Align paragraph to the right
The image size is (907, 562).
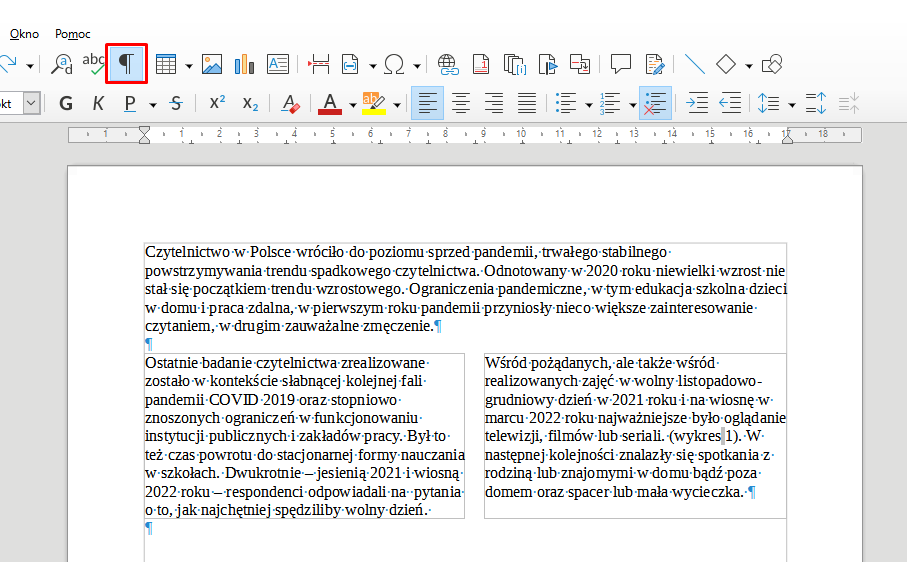pos(494,103)
